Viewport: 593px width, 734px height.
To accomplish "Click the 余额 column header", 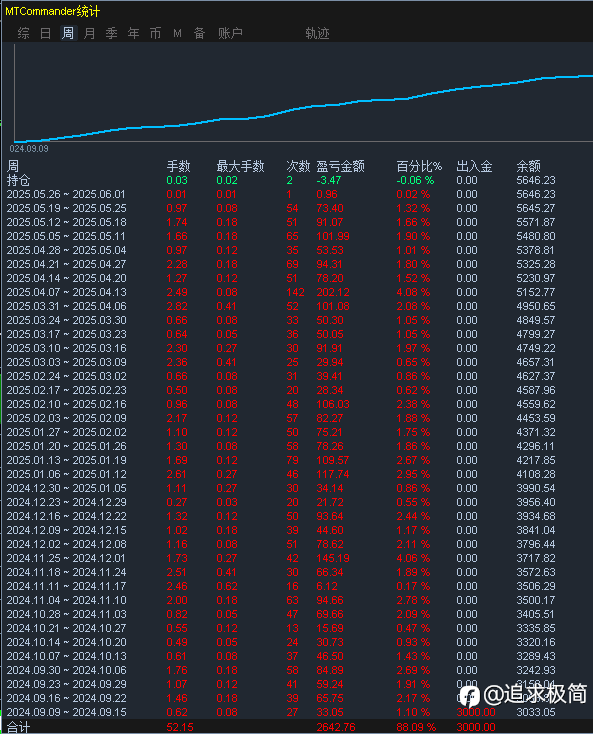I will pyautogui.click(x=528, y=166).
